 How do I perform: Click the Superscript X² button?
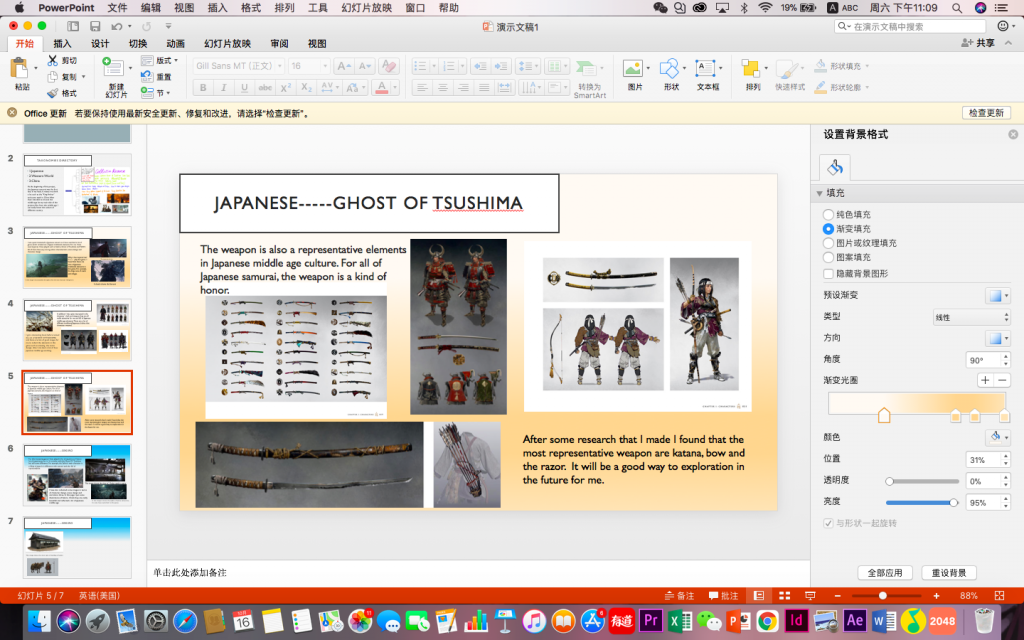[x=285, y=87]
